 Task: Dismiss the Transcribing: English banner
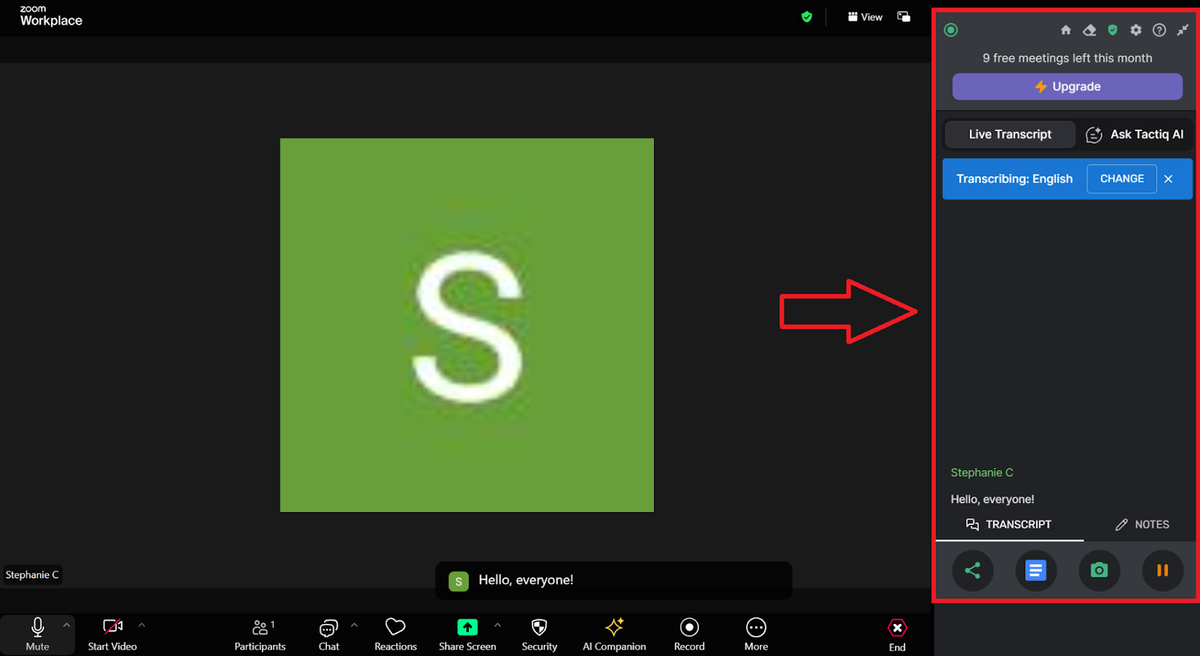coord(1168,179)
